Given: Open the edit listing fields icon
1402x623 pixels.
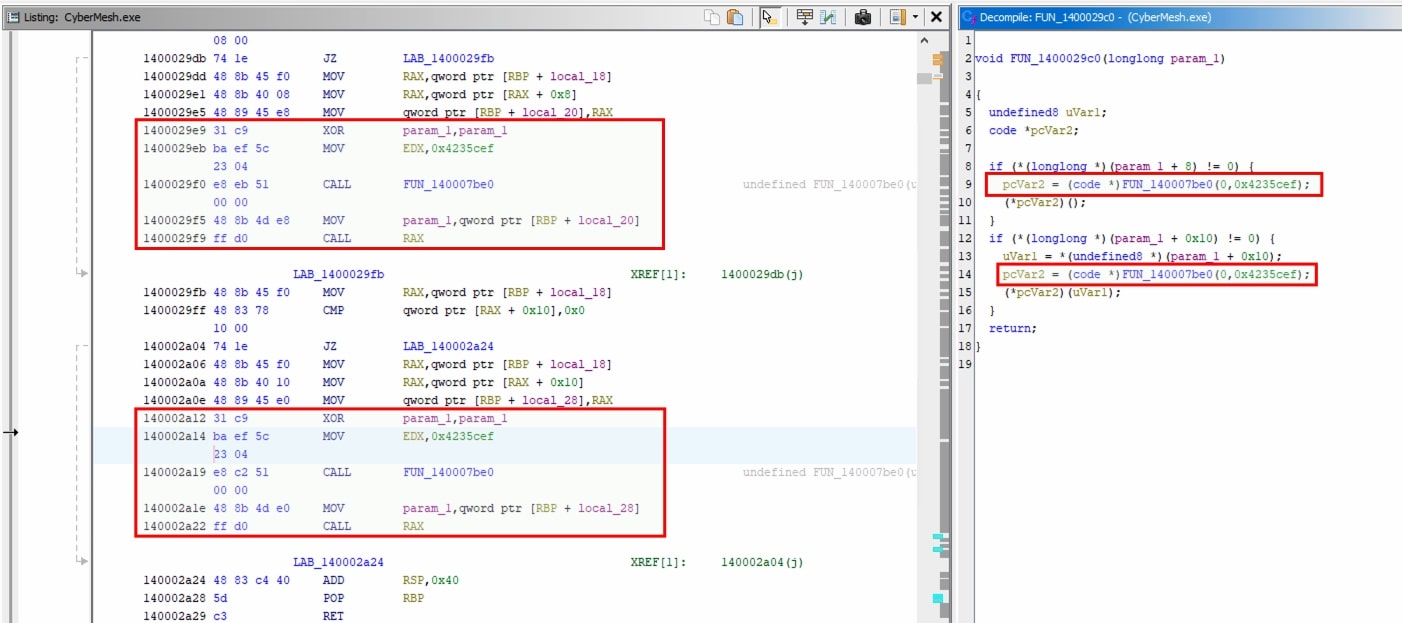Looking at the screenshot, I should 804,17.
